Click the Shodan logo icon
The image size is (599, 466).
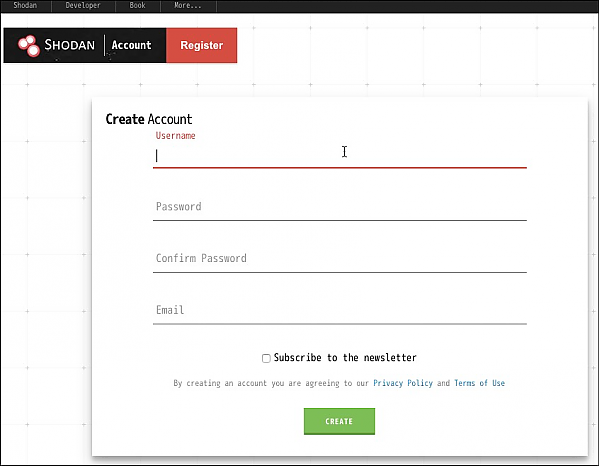click(x=29, y=45)
